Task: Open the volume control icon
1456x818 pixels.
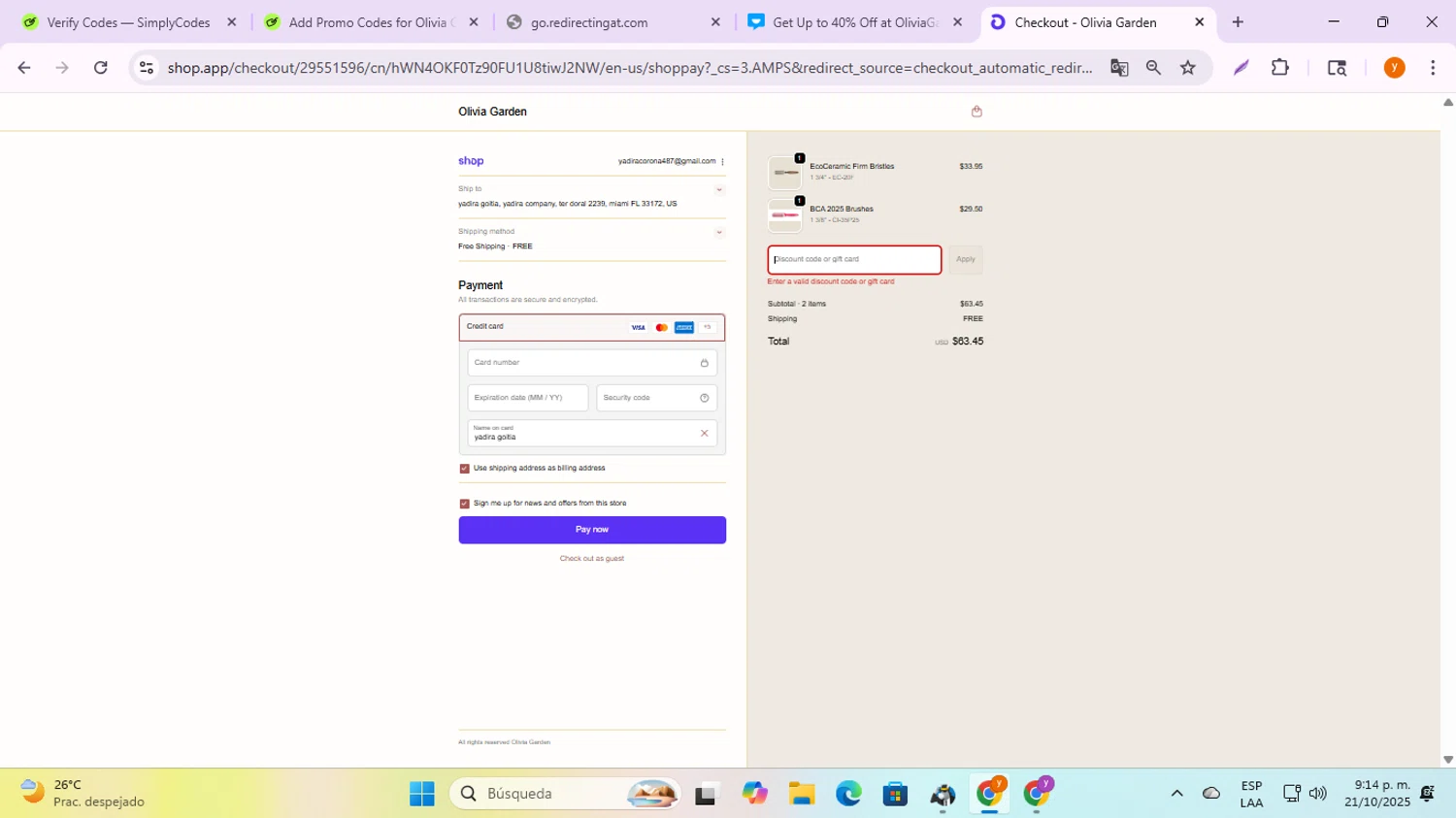Action: pyautogui.click(x=1317, y=794)
